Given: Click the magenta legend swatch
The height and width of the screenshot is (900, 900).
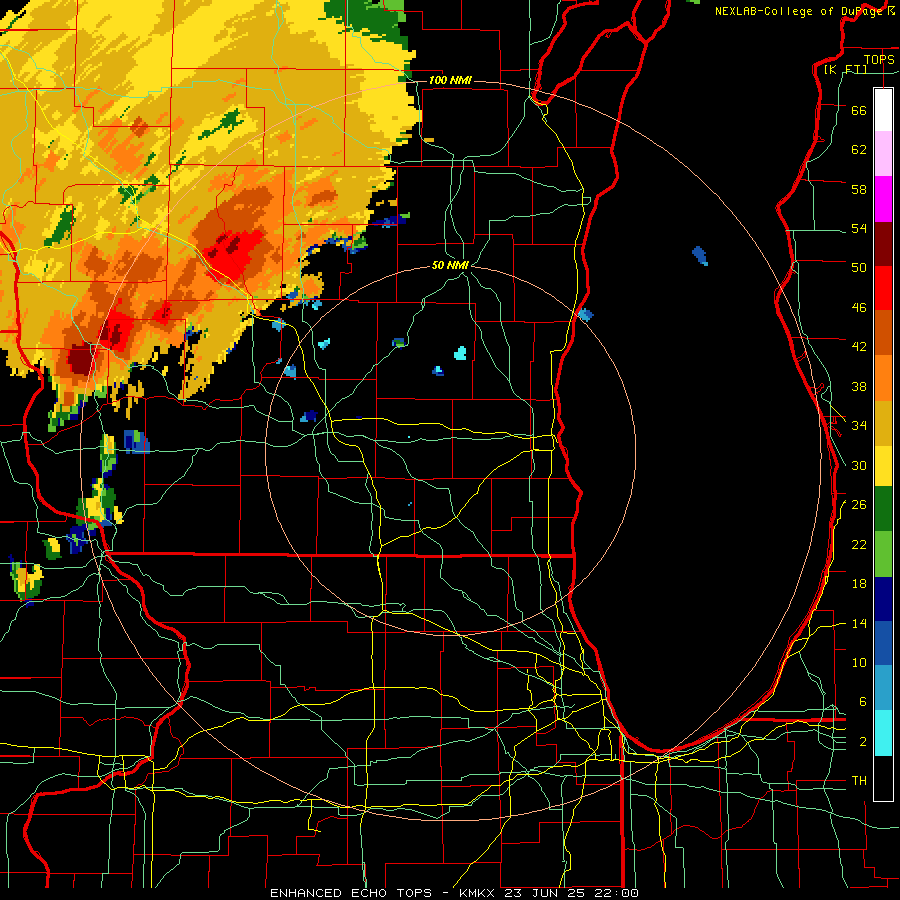Looking at the screenshot, I should tap(883, 199).
